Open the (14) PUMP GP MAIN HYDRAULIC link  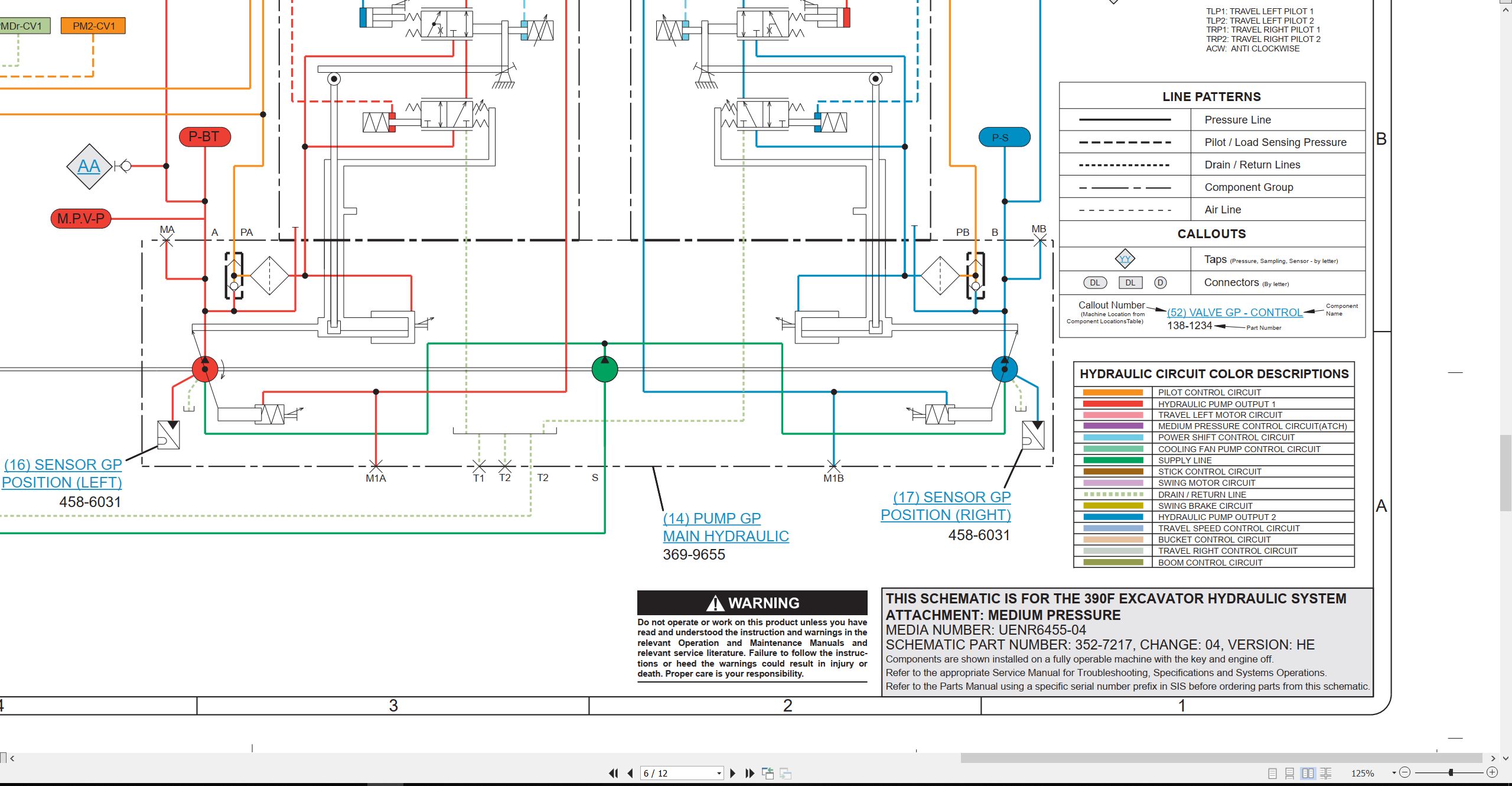726,527
